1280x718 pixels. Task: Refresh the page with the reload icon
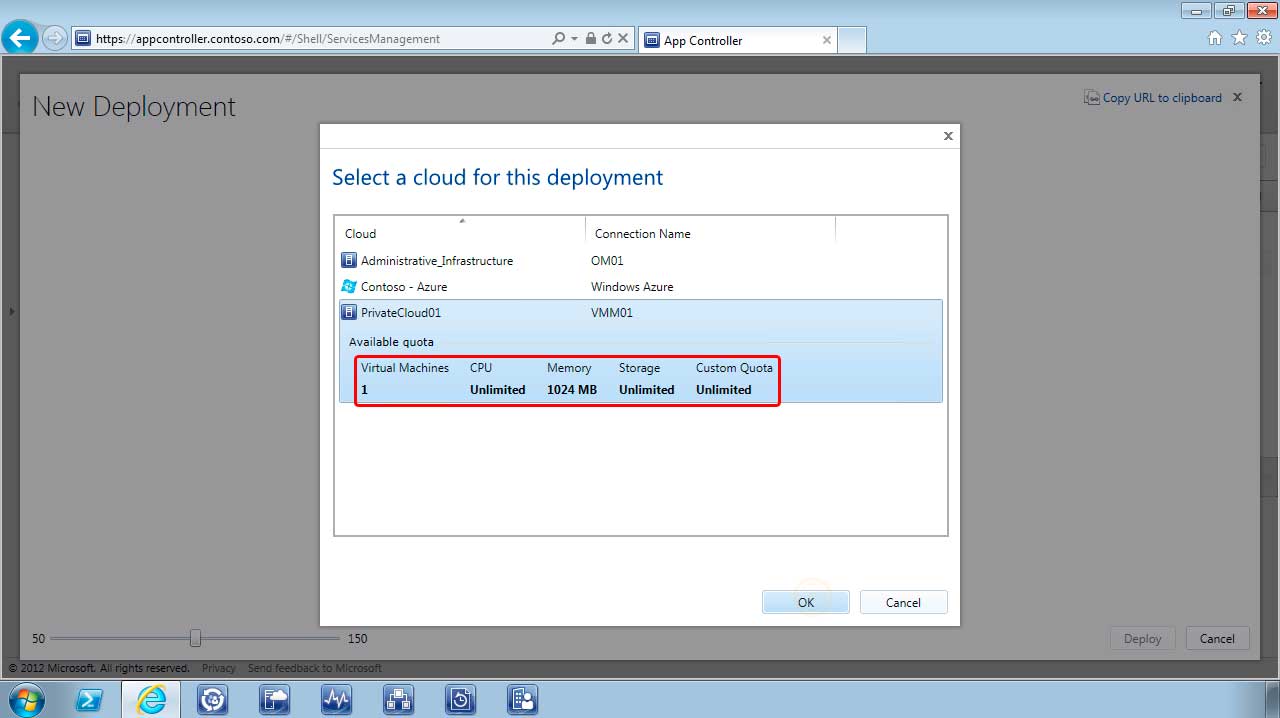[606, 38]
